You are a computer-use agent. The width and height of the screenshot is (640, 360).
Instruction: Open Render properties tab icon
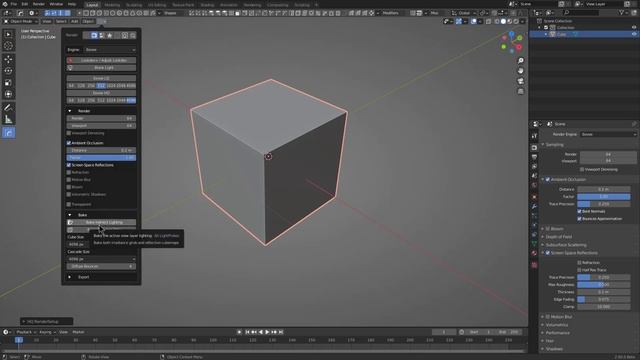[x=534, y=147]
